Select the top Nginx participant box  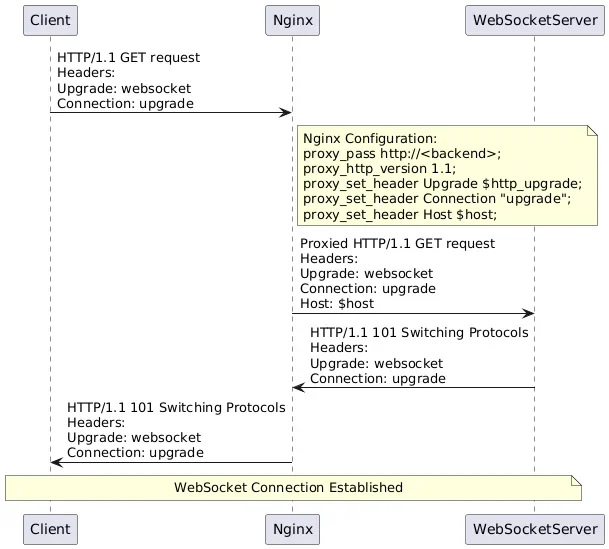(292, 20)
